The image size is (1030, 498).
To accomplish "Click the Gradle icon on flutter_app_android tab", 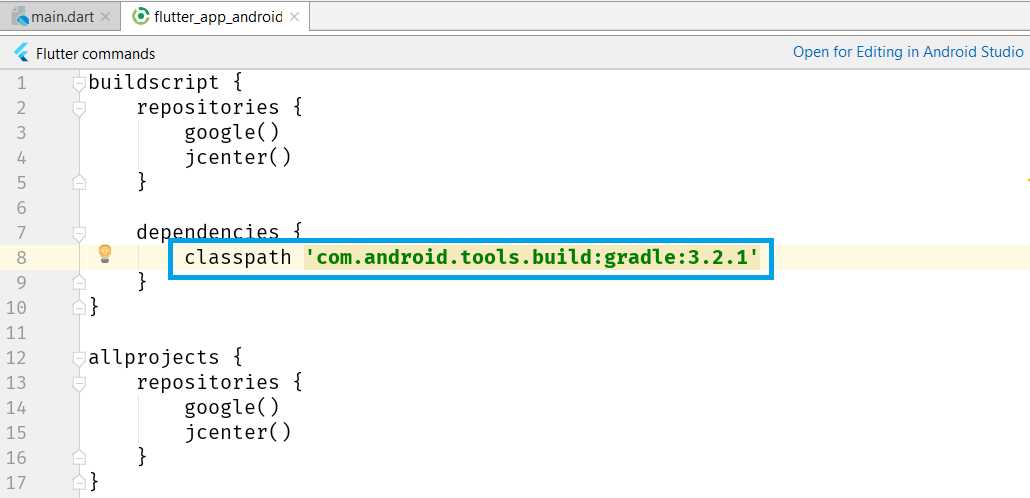I will coord(140,17).
